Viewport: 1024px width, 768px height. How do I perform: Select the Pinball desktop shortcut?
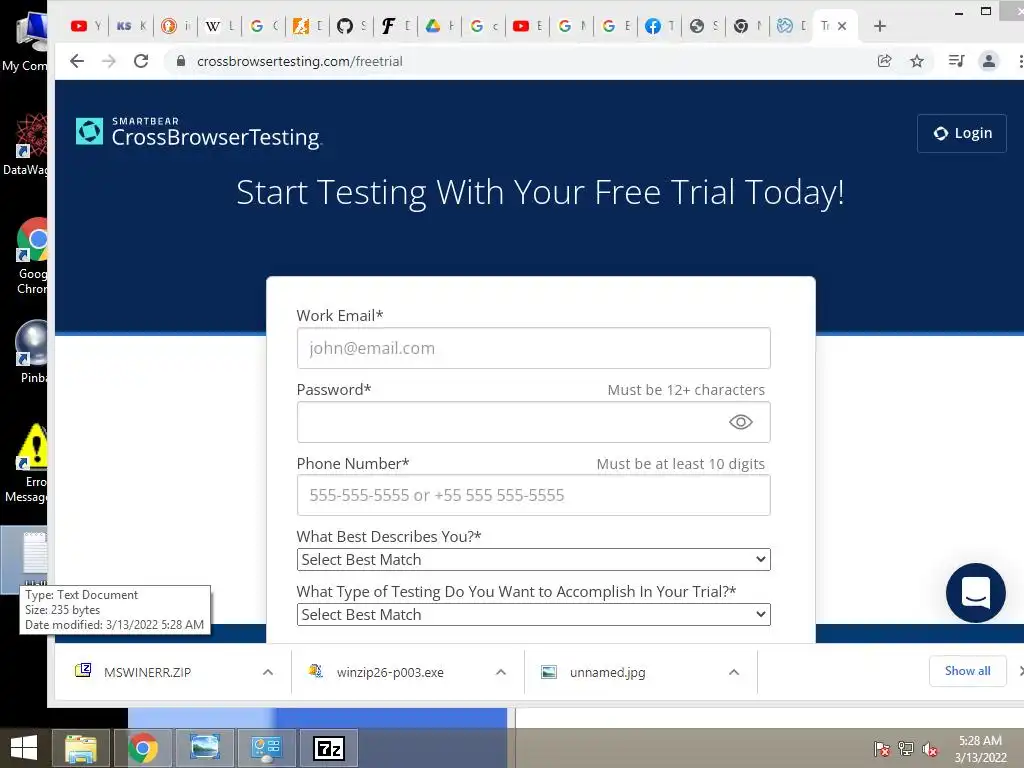[31, 351]
